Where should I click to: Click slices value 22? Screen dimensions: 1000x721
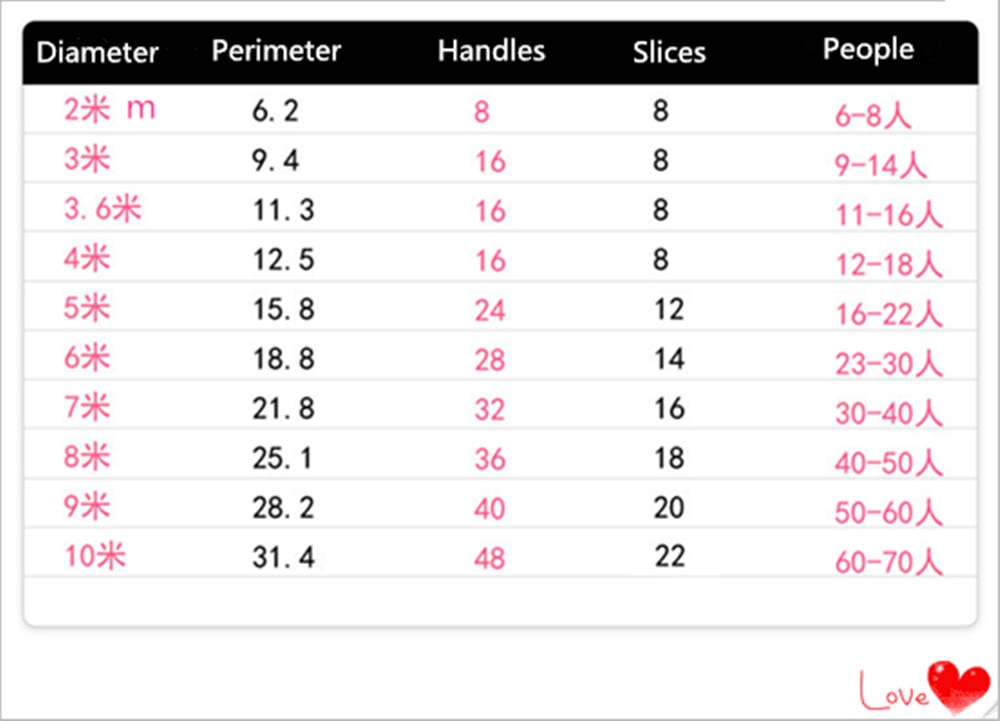(x=670, y=557)
